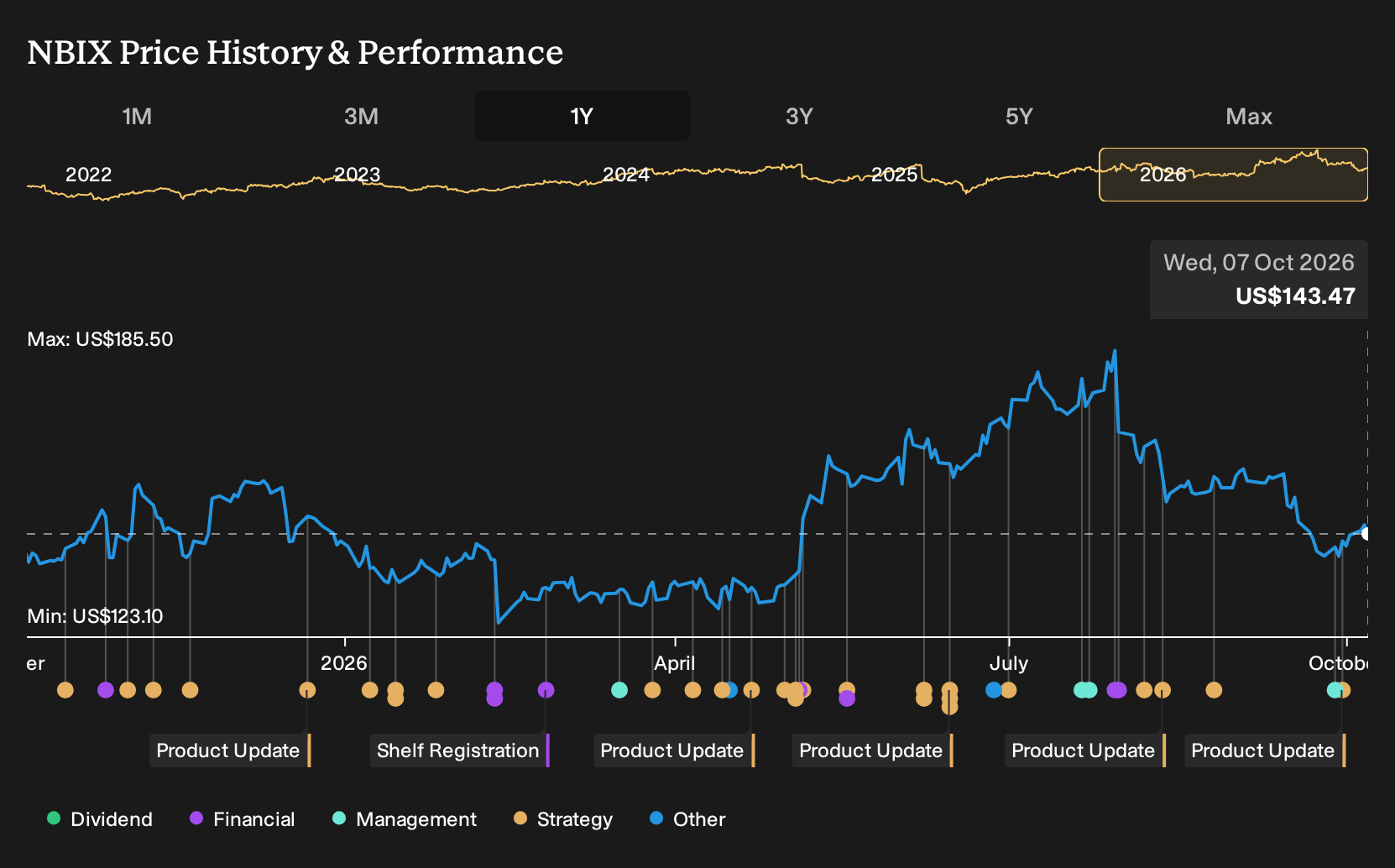The height and width of the screenshot is (868, 1395).
Task: Click the teal Management marker near October
Action: click(x=1334, y=690)
